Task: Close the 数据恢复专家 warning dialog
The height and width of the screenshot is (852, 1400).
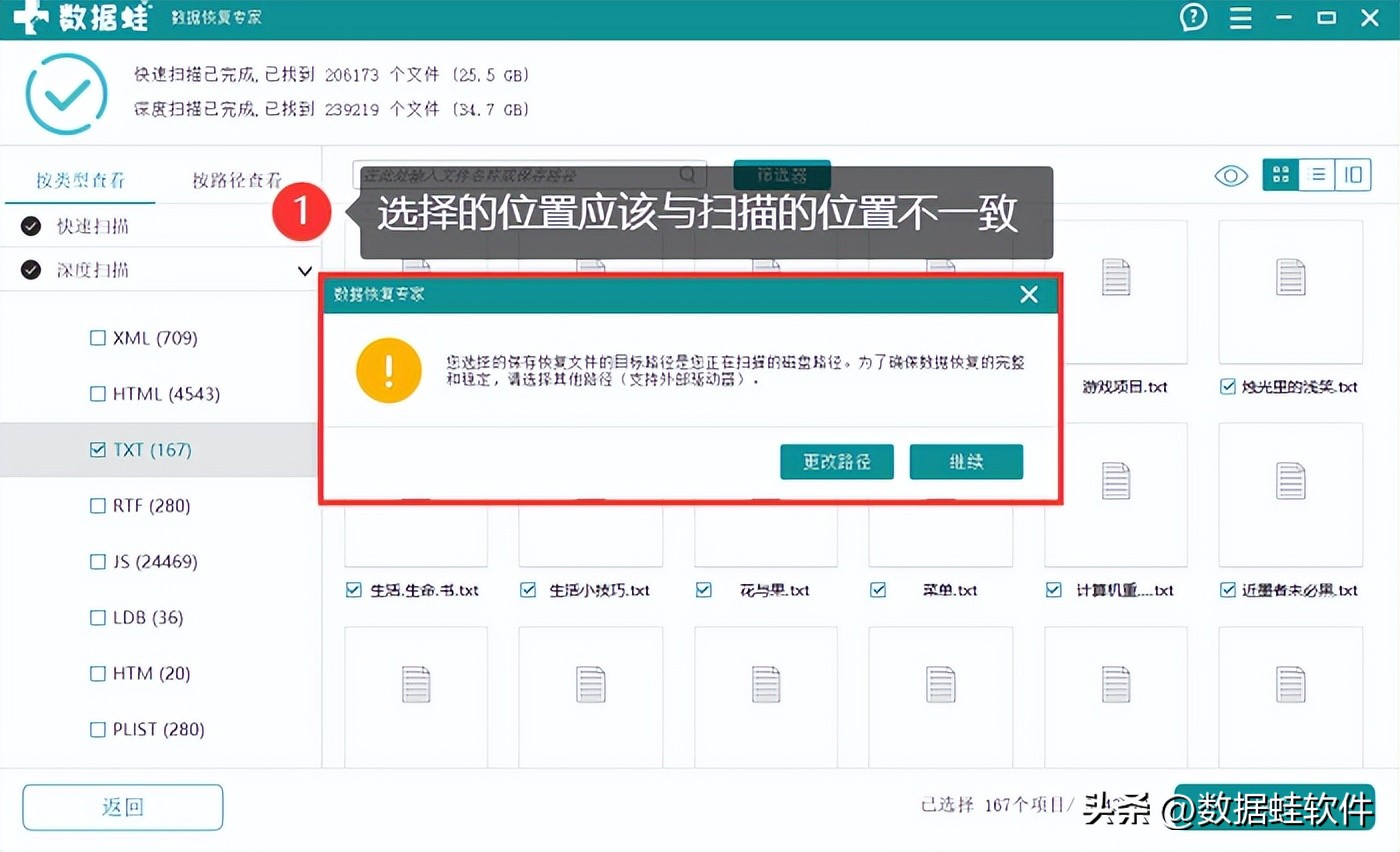Action: pos(1028,294)
